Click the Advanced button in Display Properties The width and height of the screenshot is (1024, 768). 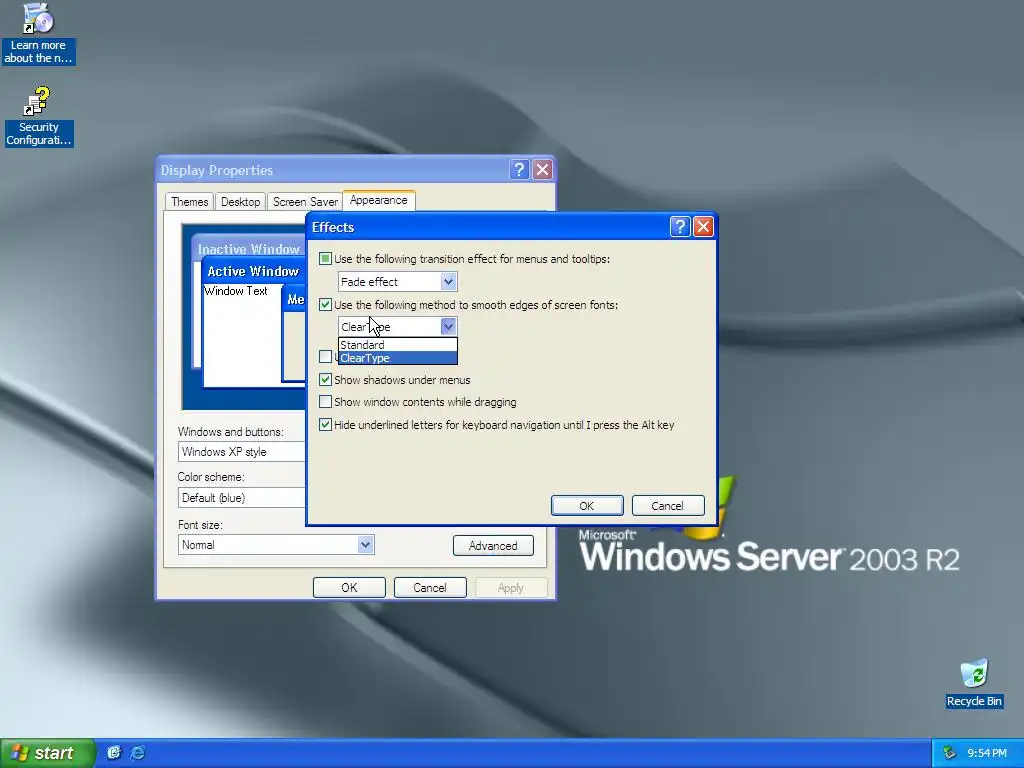(493, 545)
